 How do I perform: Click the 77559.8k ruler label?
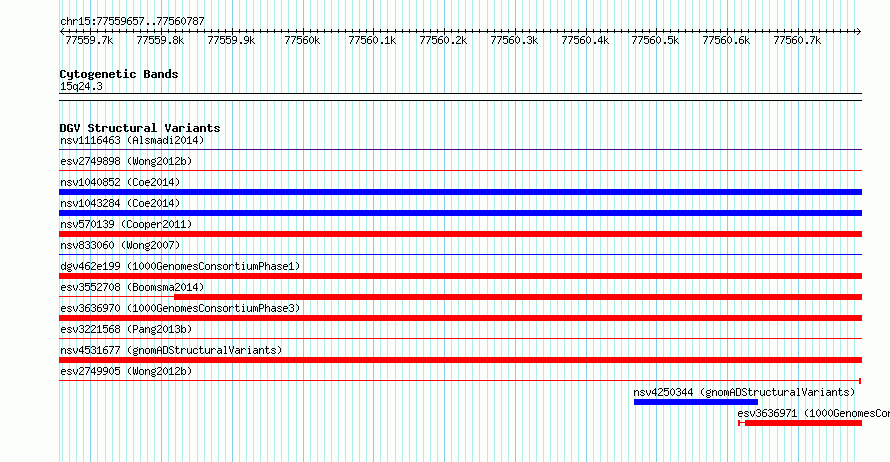[160, 40]
